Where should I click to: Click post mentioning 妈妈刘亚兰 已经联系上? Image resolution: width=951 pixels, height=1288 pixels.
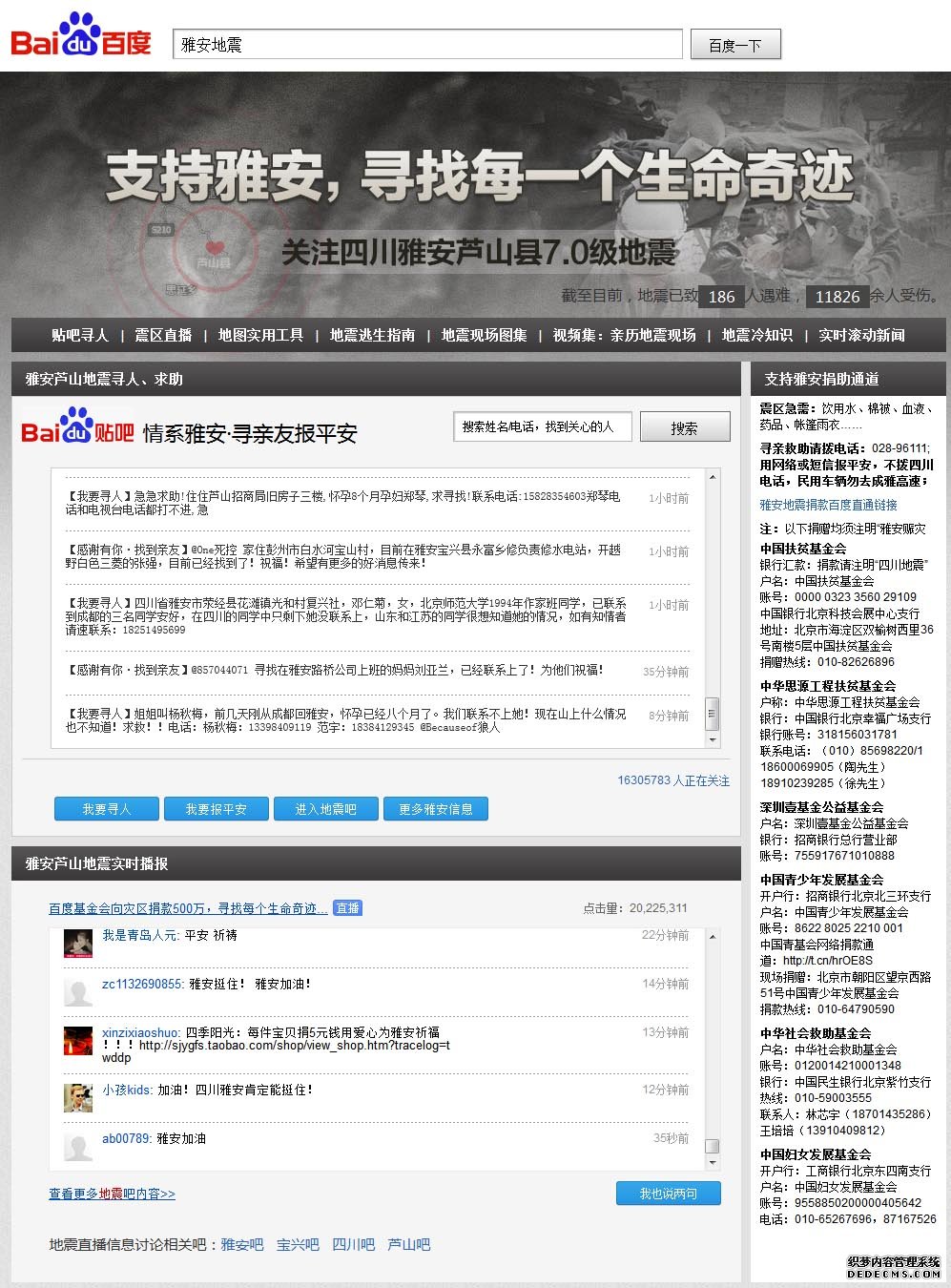(x=335, y=670)
